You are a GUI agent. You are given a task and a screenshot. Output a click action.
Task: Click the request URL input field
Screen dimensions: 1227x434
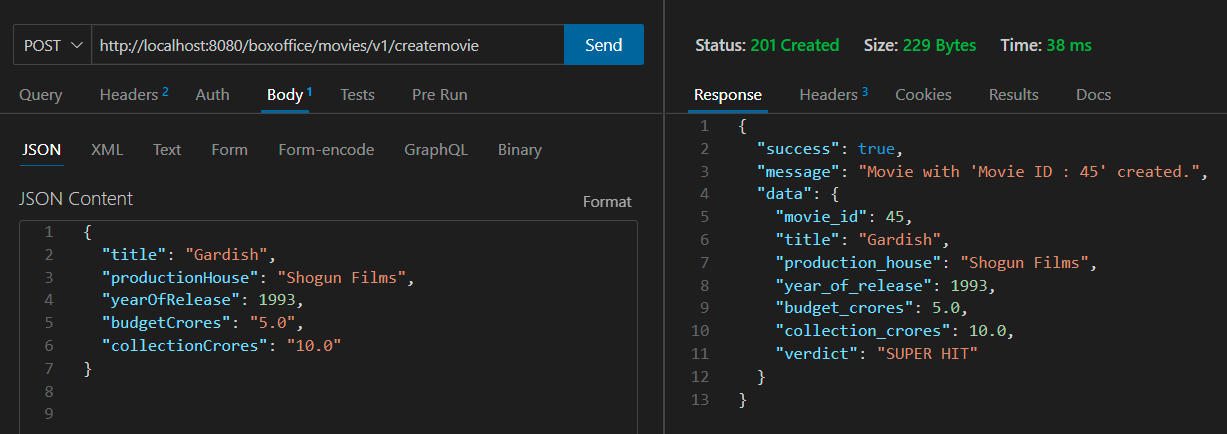pyautogui.click(x=327, y=45)
